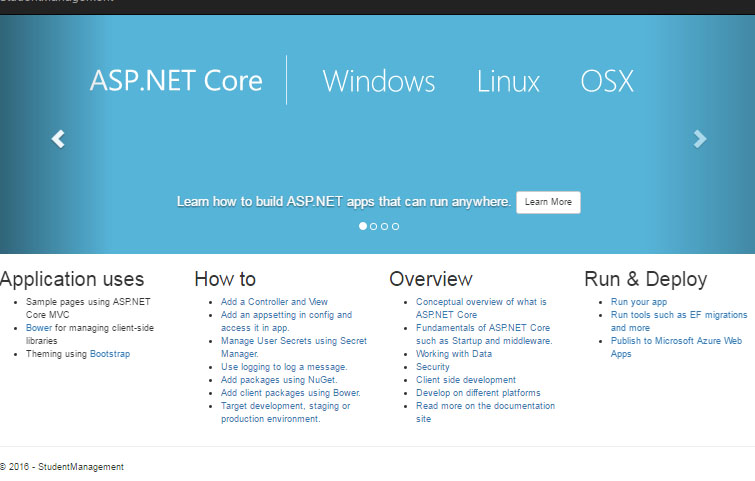Viewport: 755px width, 481px height.
Task: Click the Linux text in banner
Action: click(508, 81)
